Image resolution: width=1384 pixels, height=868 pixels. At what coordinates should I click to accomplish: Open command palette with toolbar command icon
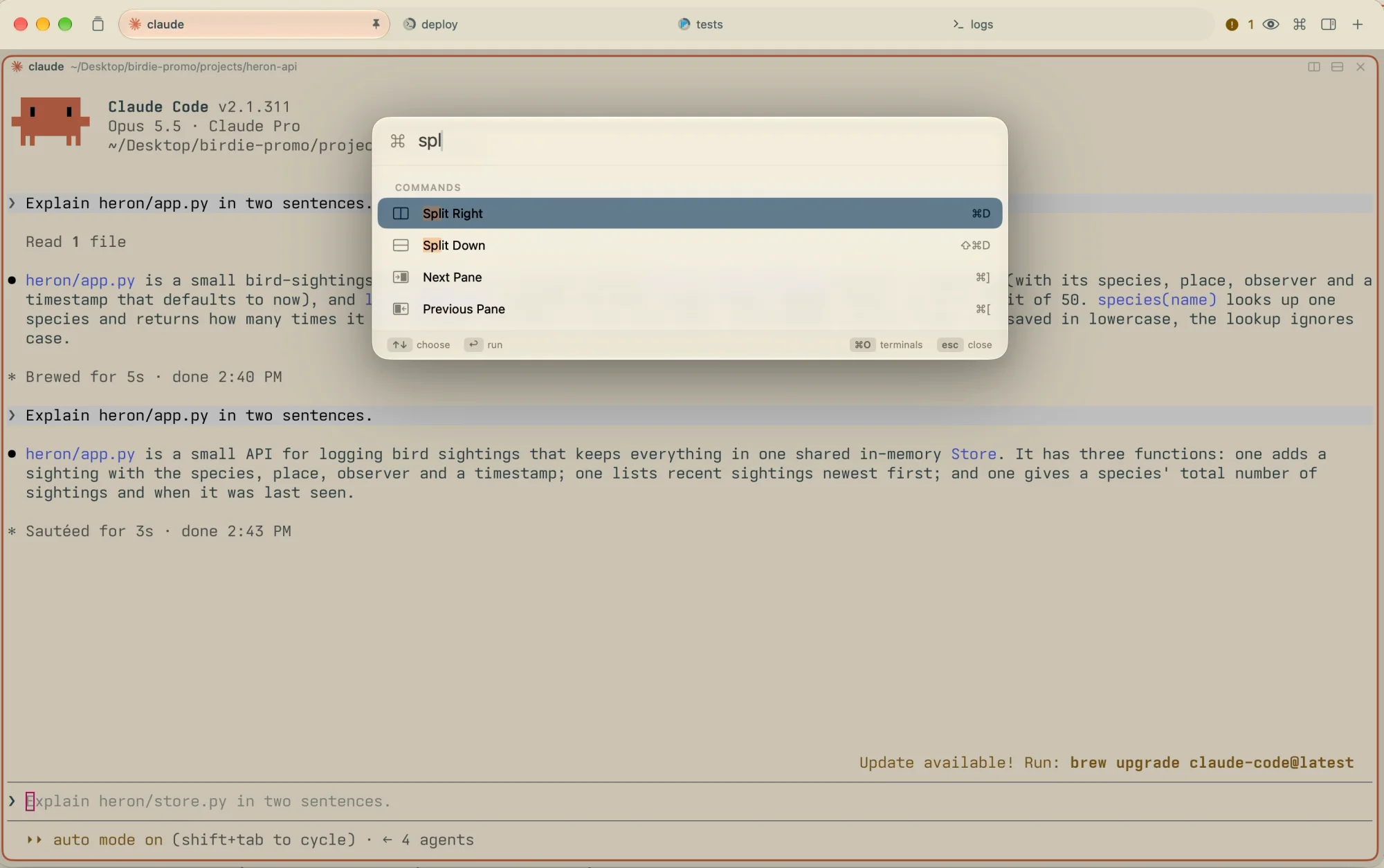coord(1300,24)
